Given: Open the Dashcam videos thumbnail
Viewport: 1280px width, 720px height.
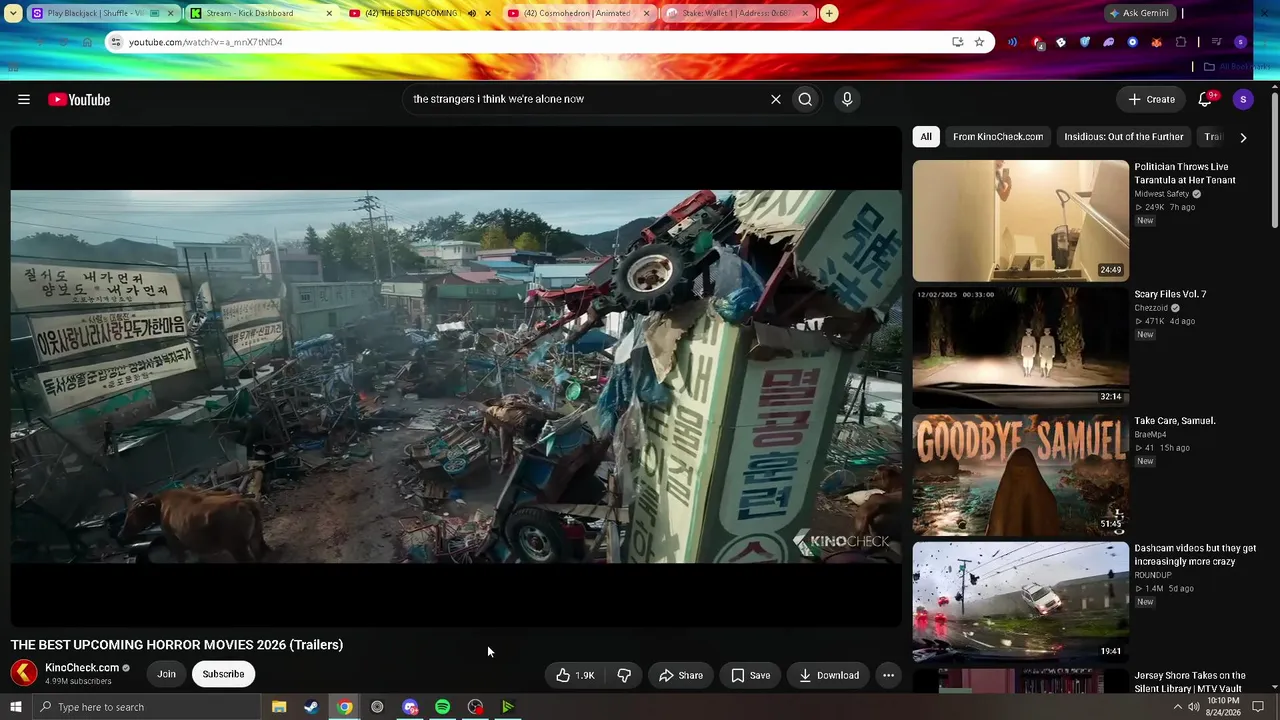Looking at the screenshot, I should pyautogui.click(x=1021, y=602).
